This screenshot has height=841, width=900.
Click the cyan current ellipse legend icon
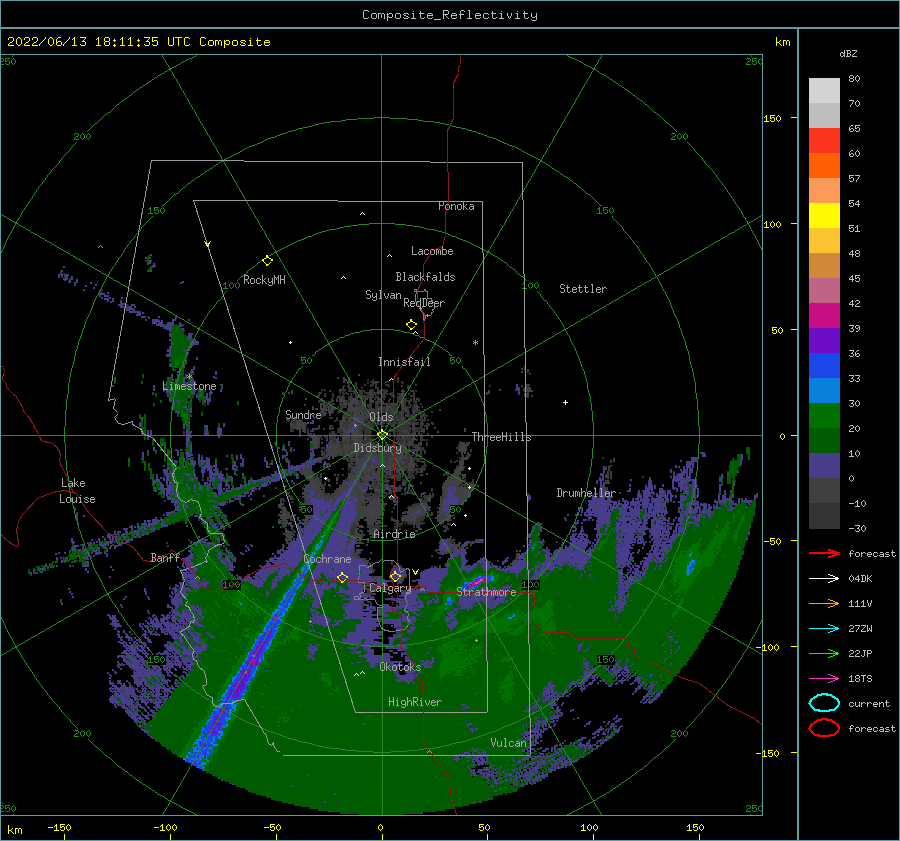point(824,703)
